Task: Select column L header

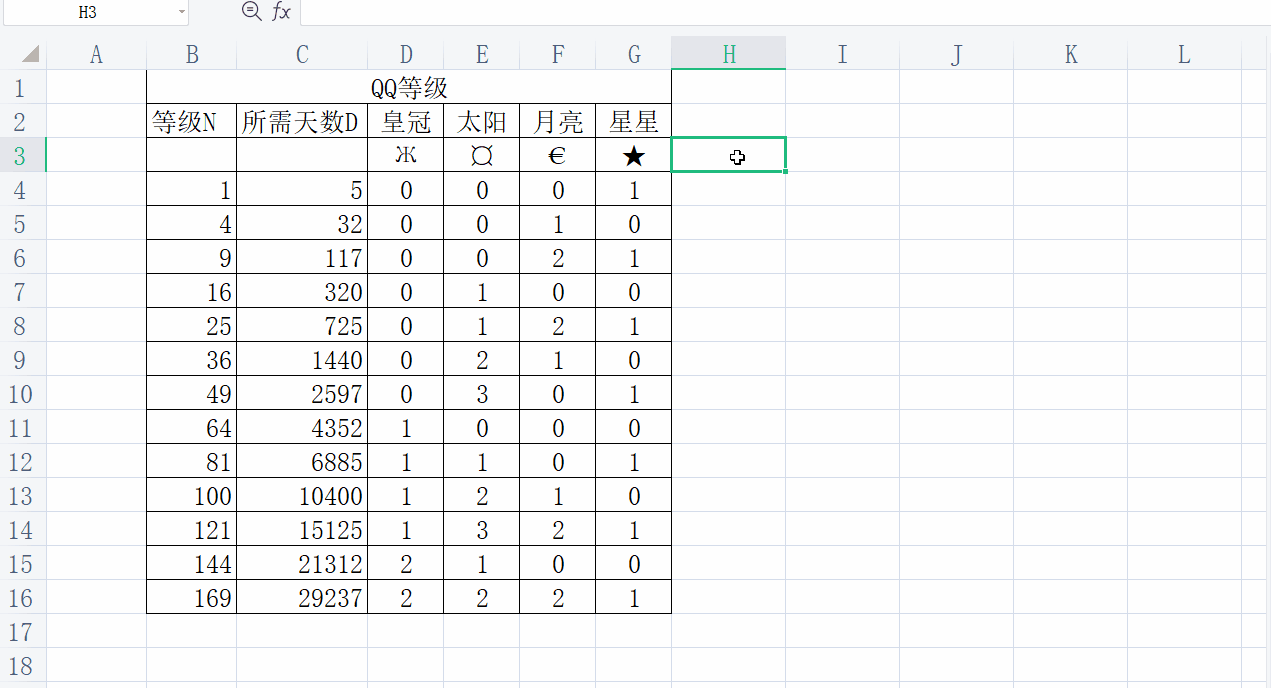Action: click(x=1184, y=54)
